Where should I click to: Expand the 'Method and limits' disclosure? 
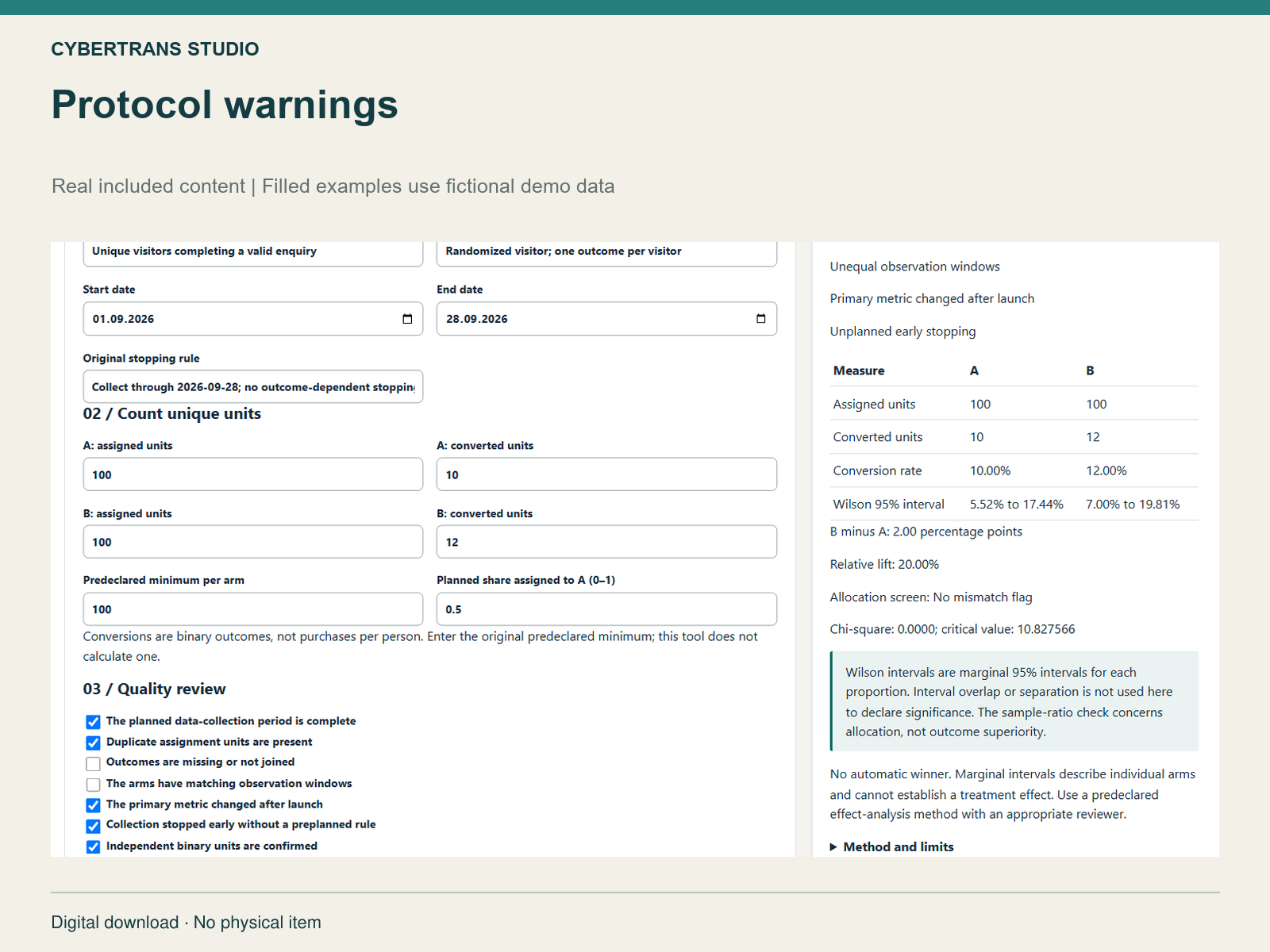pyautogui.click(x=892, y=846)
